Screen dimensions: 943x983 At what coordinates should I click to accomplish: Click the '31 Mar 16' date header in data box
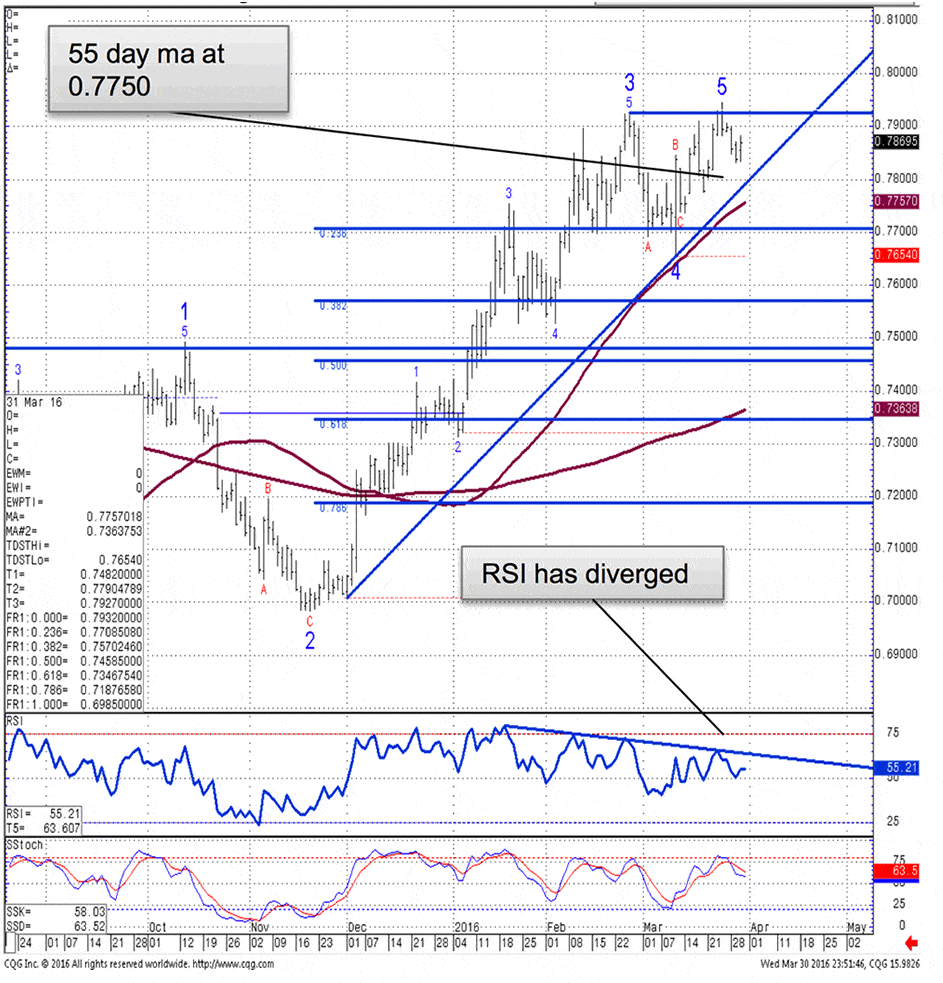tap(29, 402)
